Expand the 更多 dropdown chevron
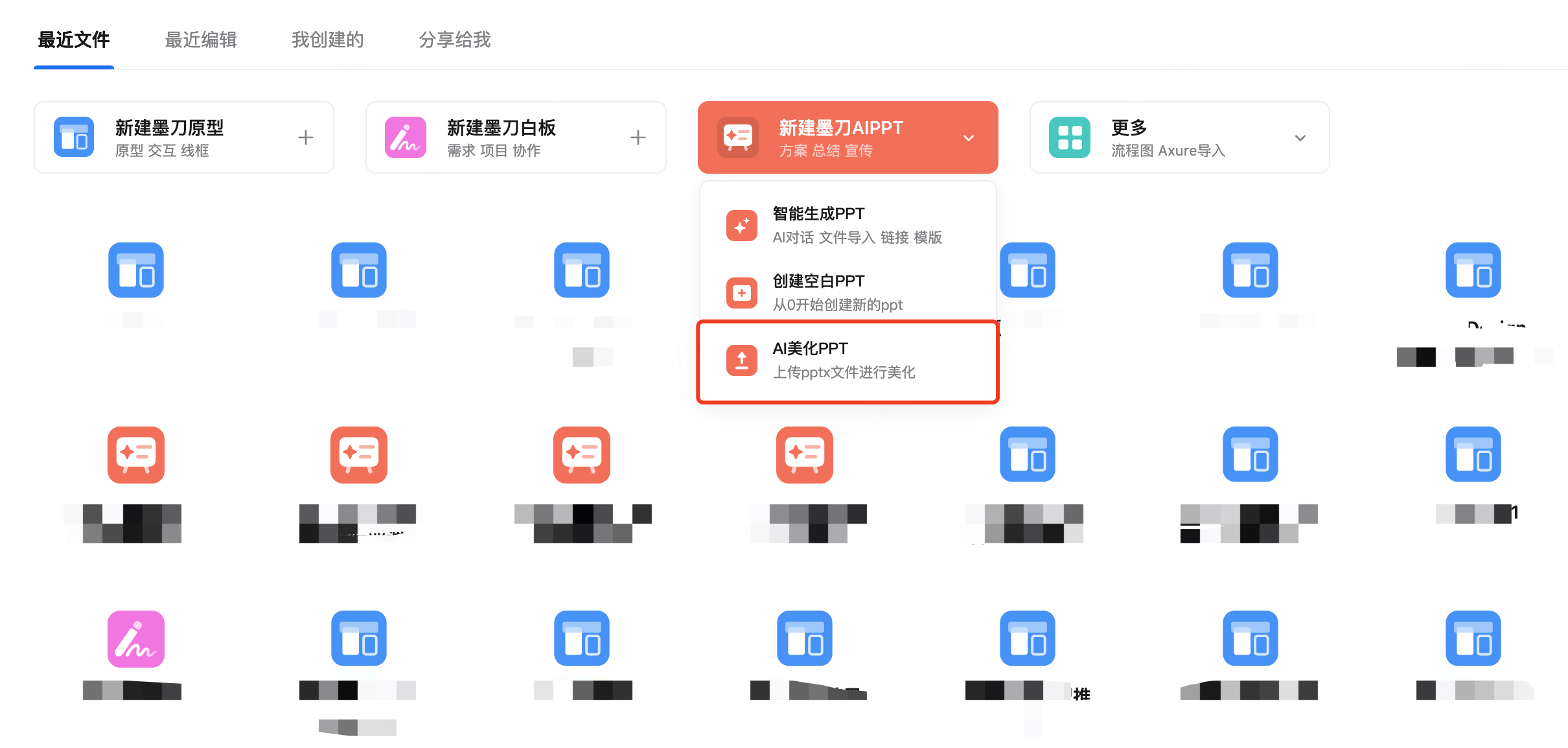This screenshot has height=748, width=1568. point(1300,138)
